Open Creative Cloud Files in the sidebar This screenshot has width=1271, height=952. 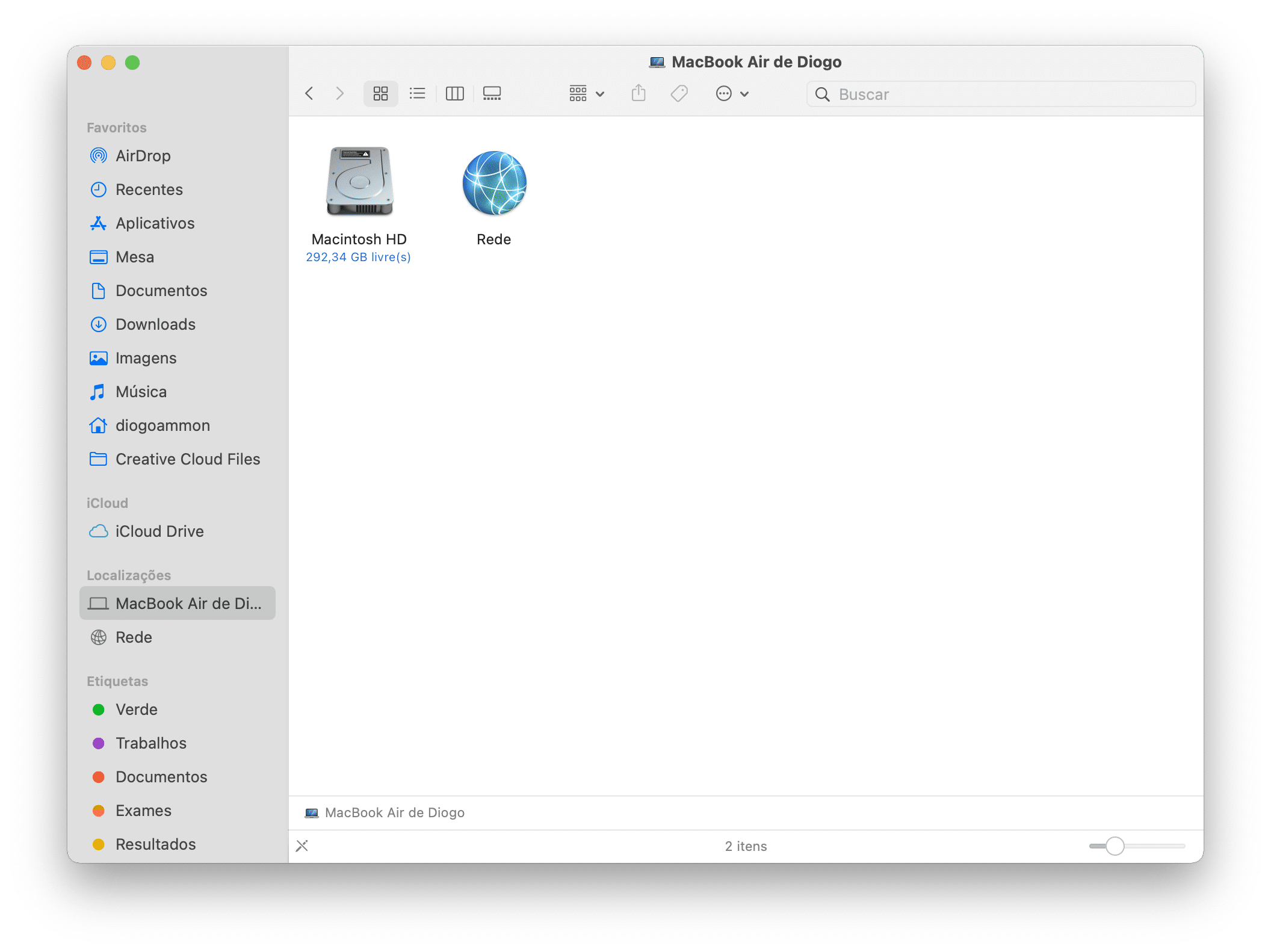click(x=177, y=459)
